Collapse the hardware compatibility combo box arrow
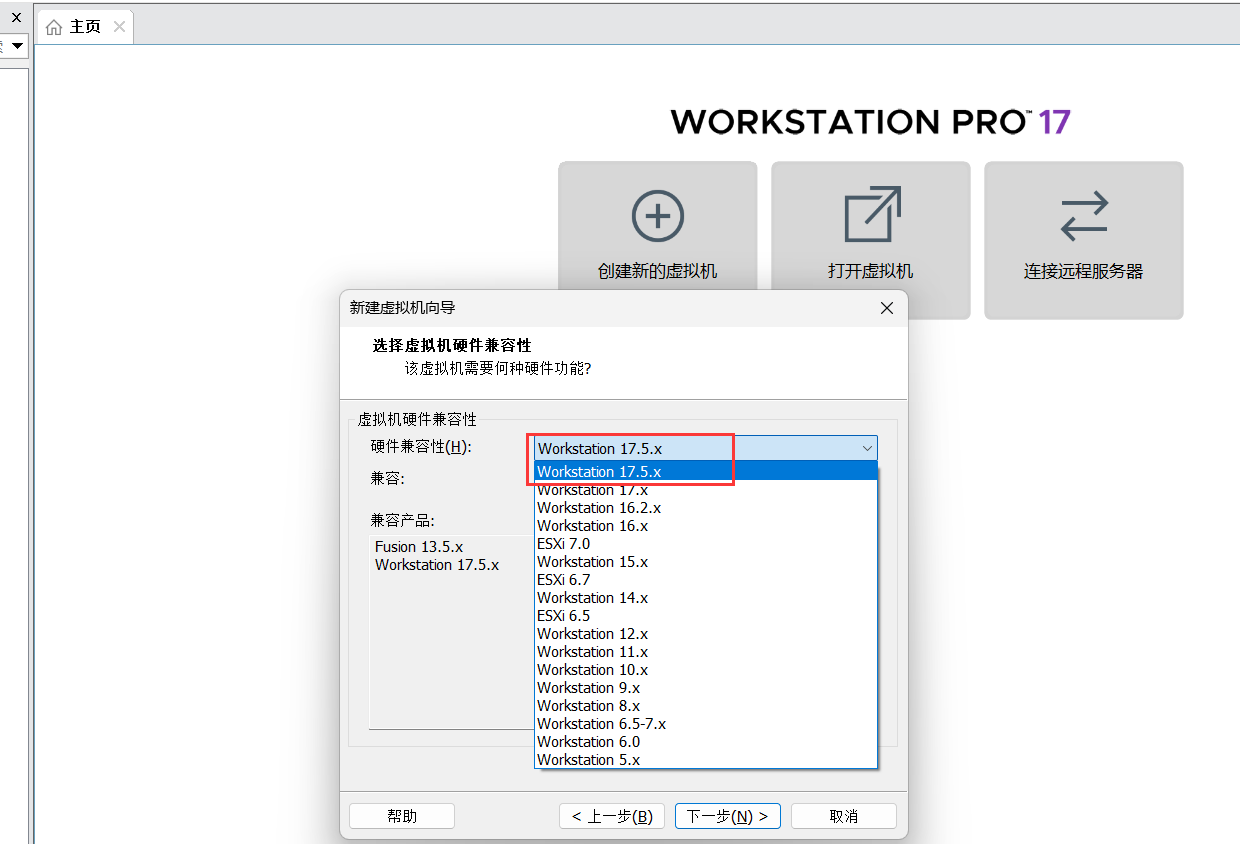Image resolution: width=1240 pixels, height=844 pixels. (x=867, y=448)
